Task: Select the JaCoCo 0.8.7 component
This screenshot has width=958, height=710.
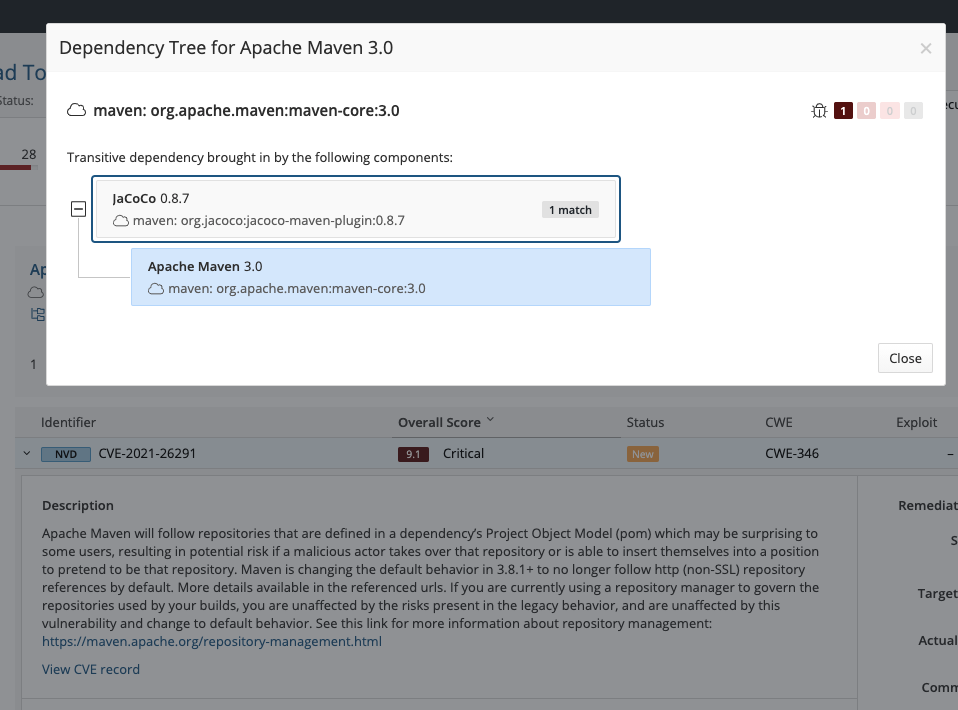Action: point(356,209)
